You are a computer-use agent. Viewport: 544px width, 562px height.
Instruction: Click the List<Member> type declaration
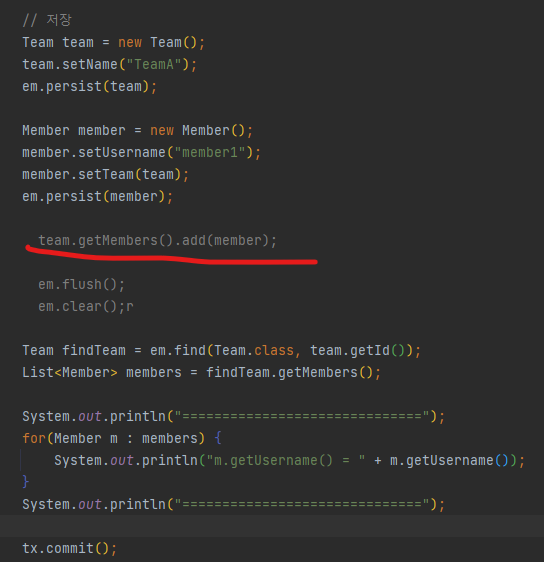click(70, 372)
